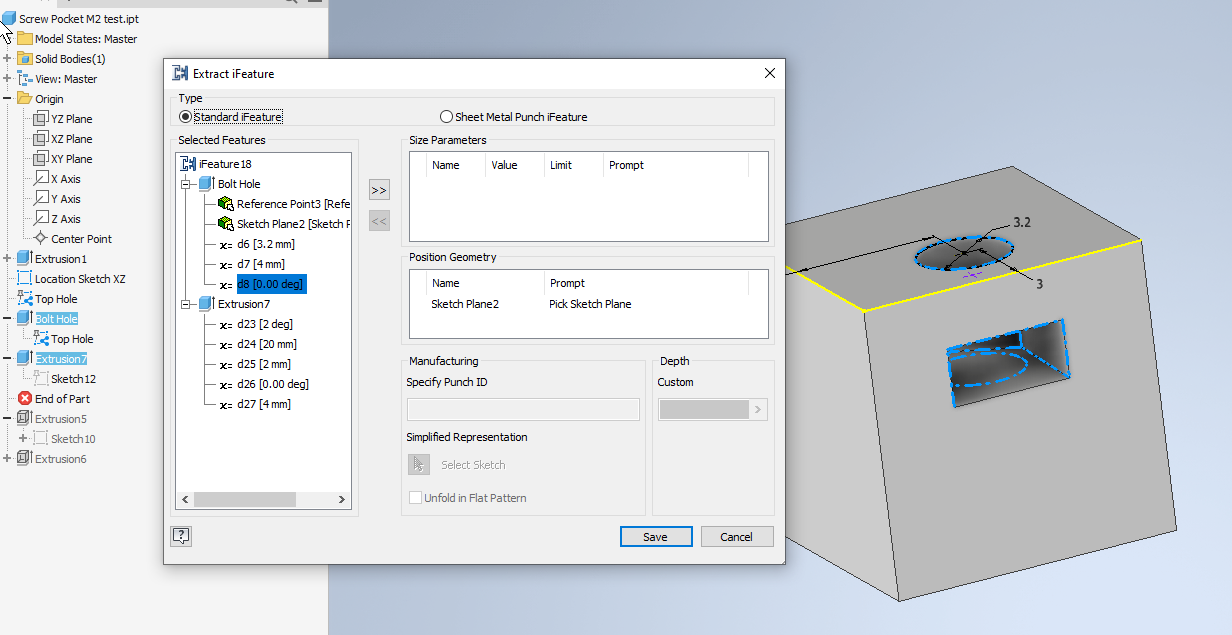Select Center Point in browser
The image size is (1232, 635).
pos(82,239)
